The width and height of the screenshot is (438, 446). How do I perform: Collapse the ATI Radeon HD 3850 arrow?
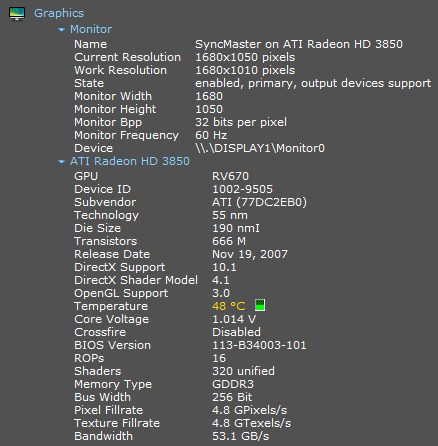(61, 162)
